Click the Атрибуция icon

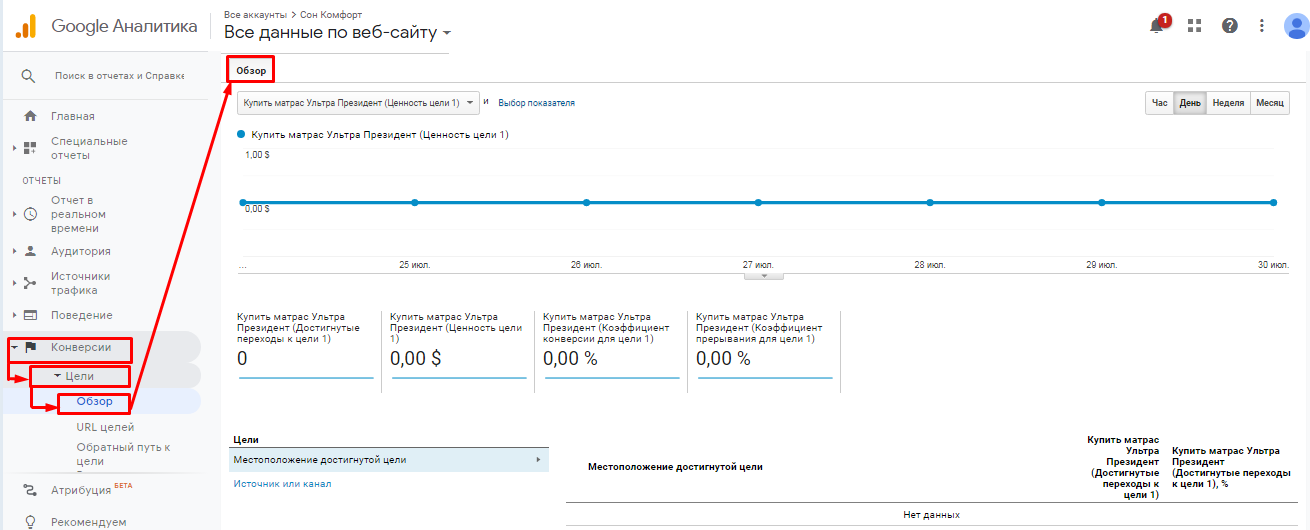coord(30,490)
